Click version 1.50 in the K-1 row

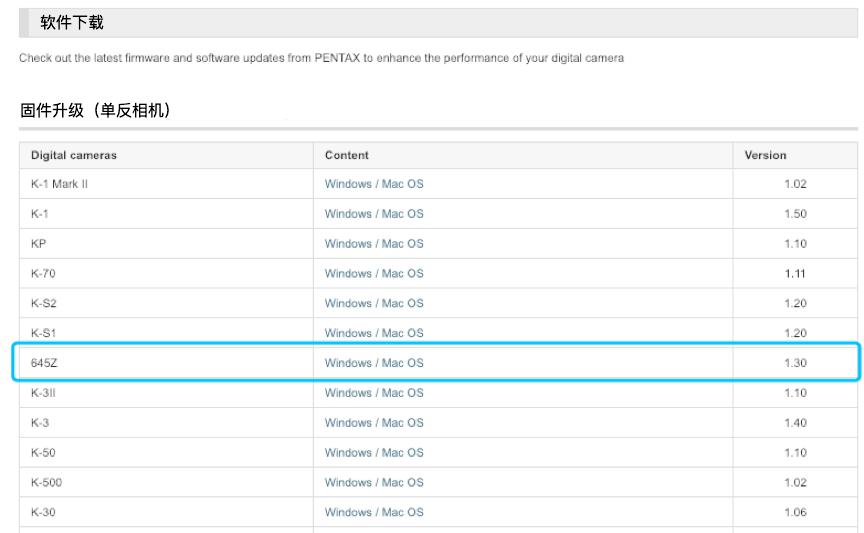[x=795, y=214]
